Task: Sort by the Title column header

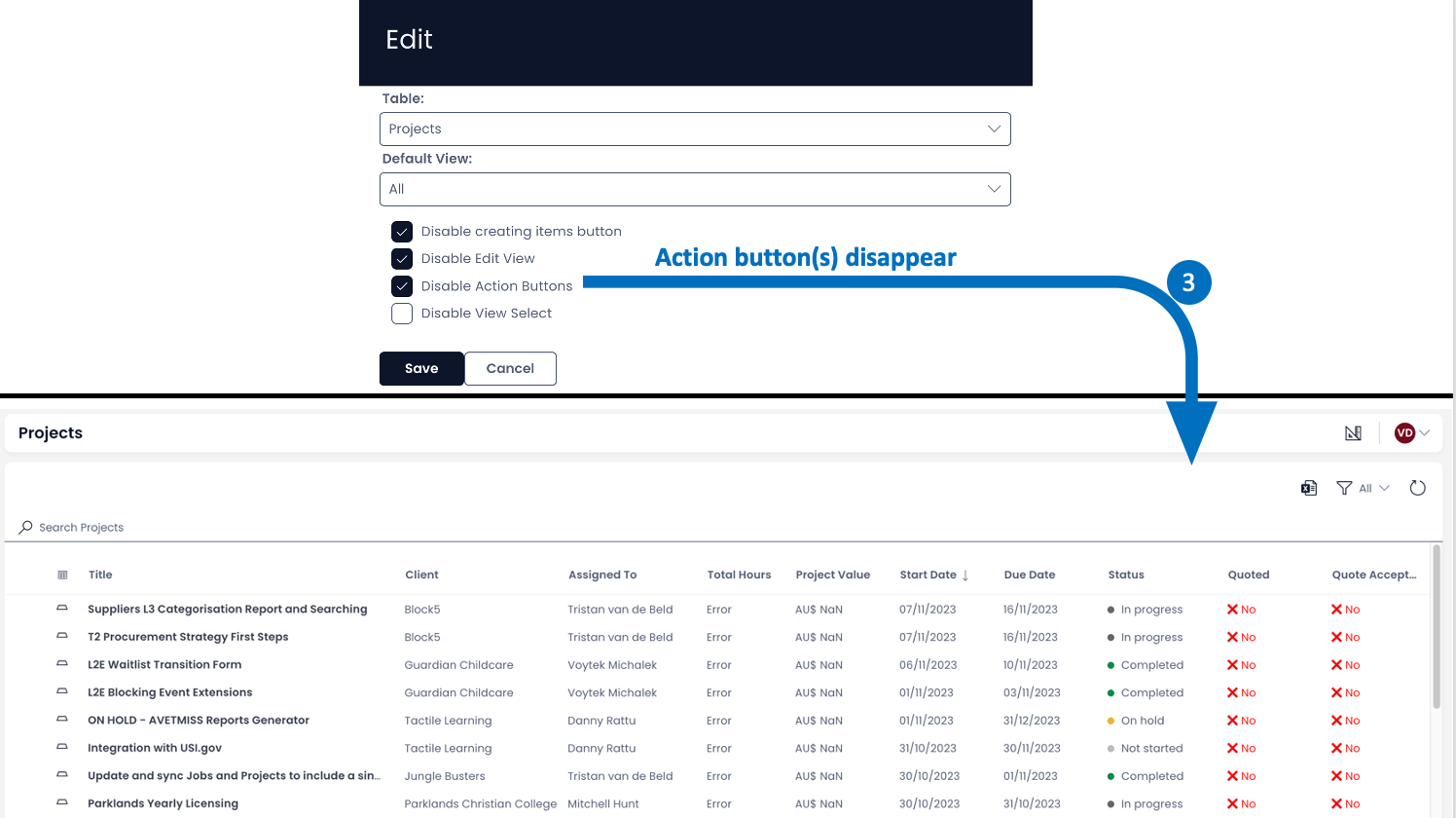Action: click(100, 575)
